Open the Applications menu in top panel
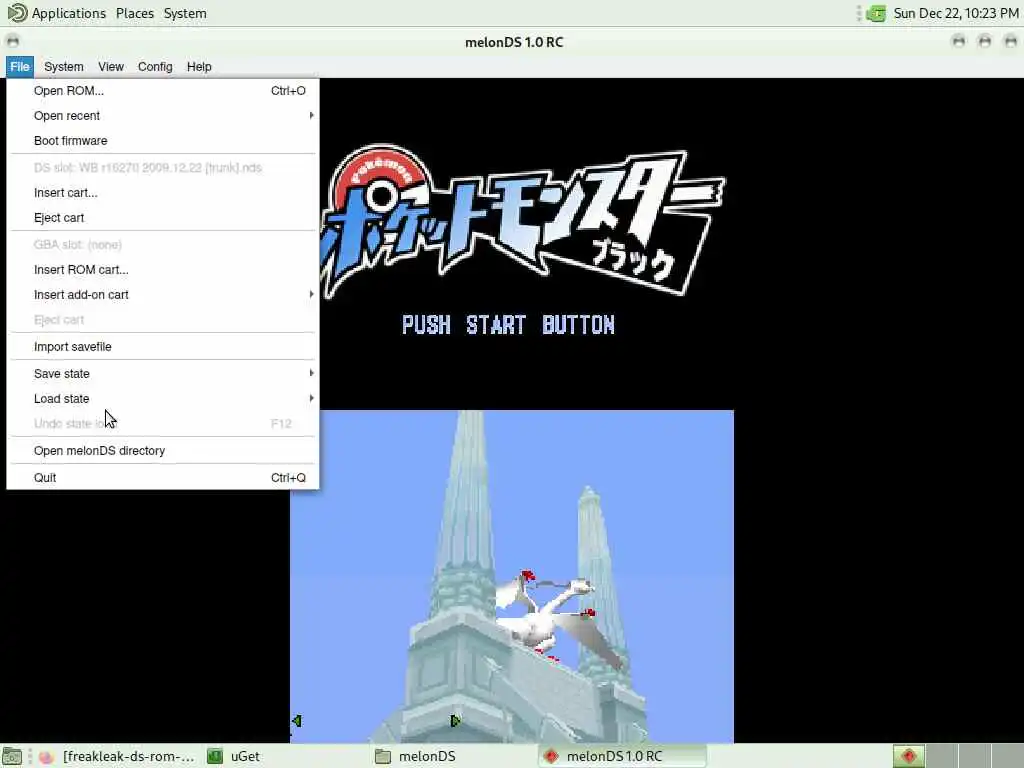This screenshot has width=1024, height=768. tap(68, 13)
